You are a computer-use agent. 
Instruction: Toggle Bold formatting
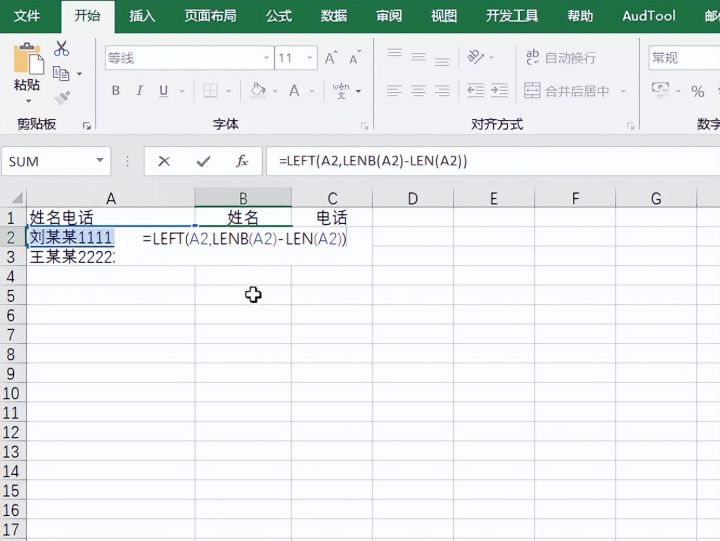(116, 90)
